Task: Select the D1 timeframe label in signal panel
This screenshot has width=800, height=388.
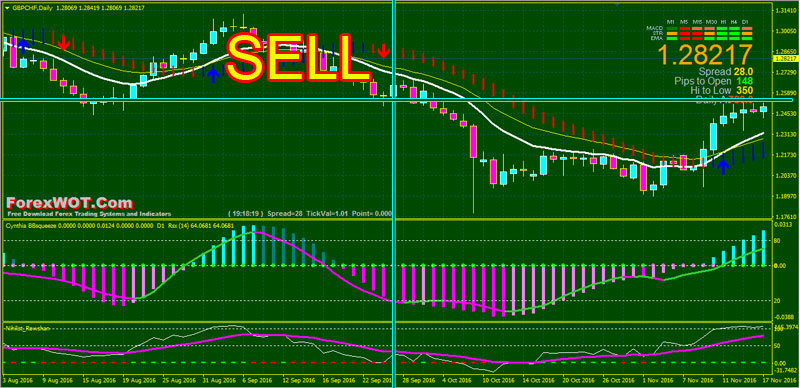Action: [745, 22]
